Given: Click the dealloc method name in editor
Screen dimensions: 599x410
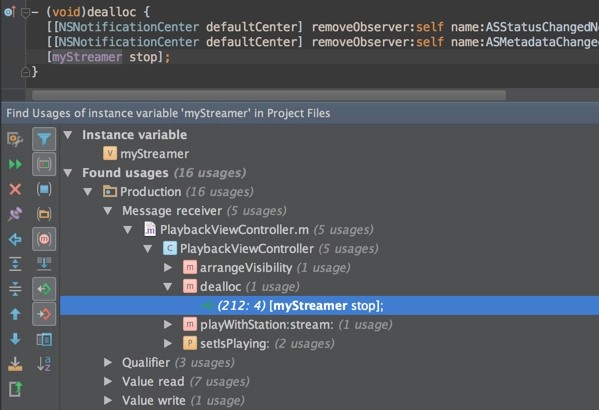Looking at the screenshot, I should pyautogui.click(x=112, y=12).
